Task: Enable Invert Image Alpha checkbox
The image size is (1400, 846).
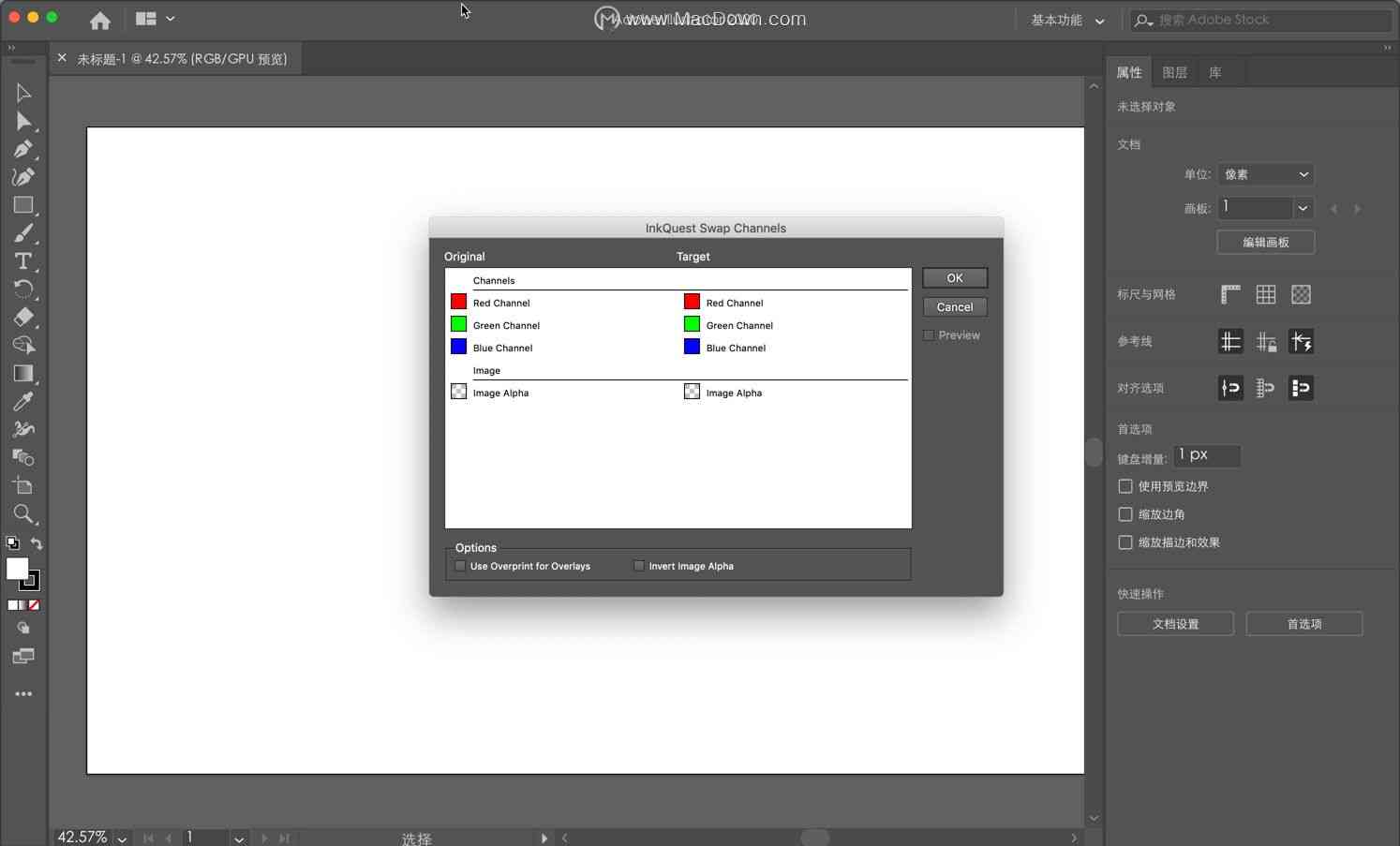Action: click(639, 566)
